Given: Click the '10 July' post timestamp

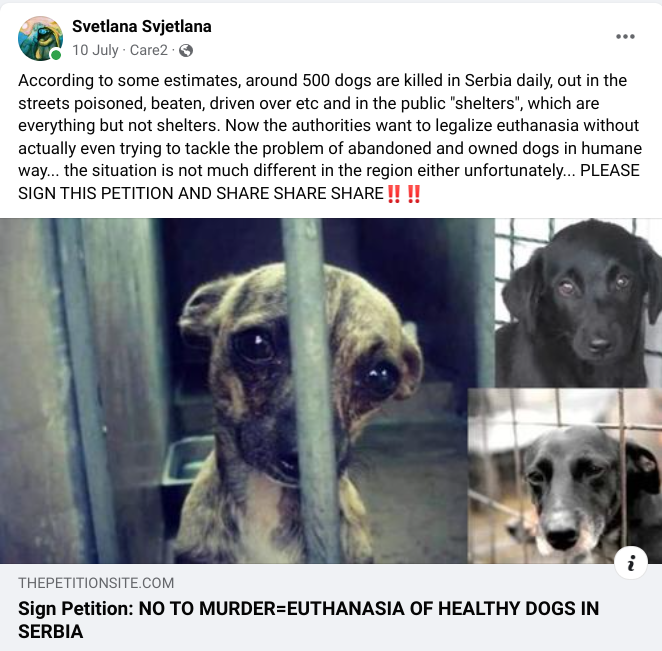Looking at the screenshot, I should click(95, 50).
